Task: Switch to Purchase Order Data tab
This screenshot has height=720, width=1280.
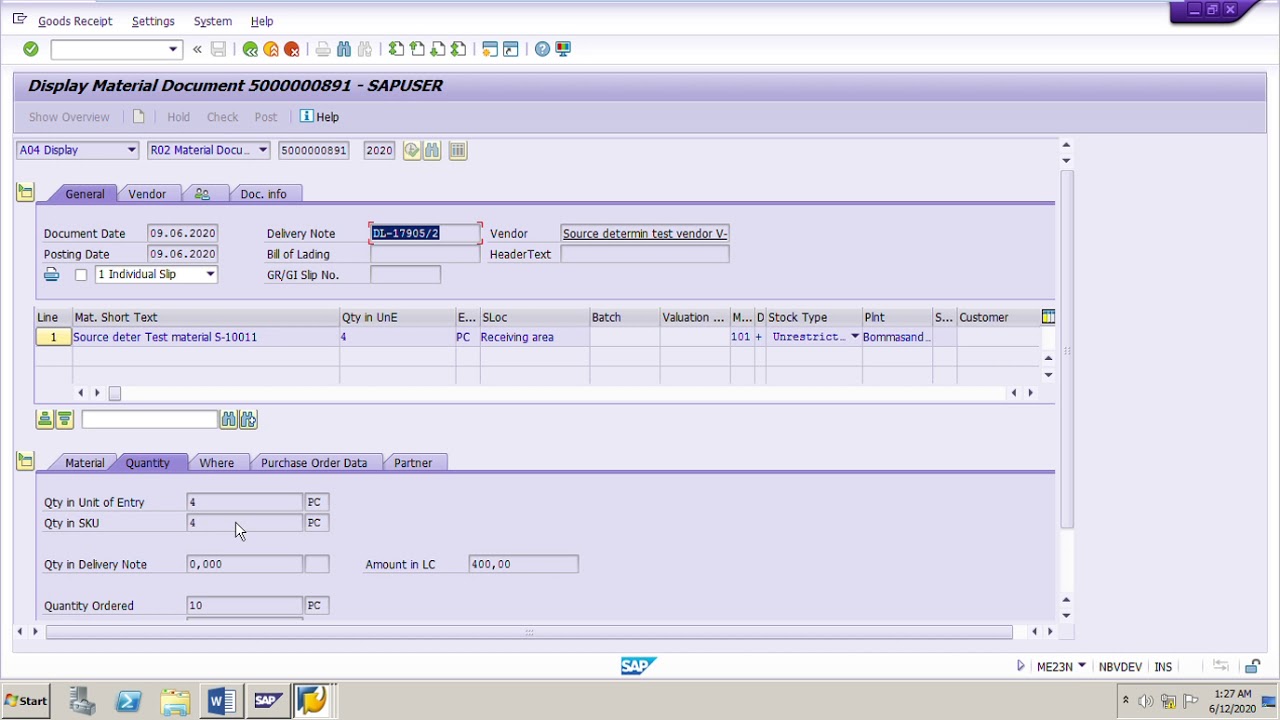Action: pos(314,463)
